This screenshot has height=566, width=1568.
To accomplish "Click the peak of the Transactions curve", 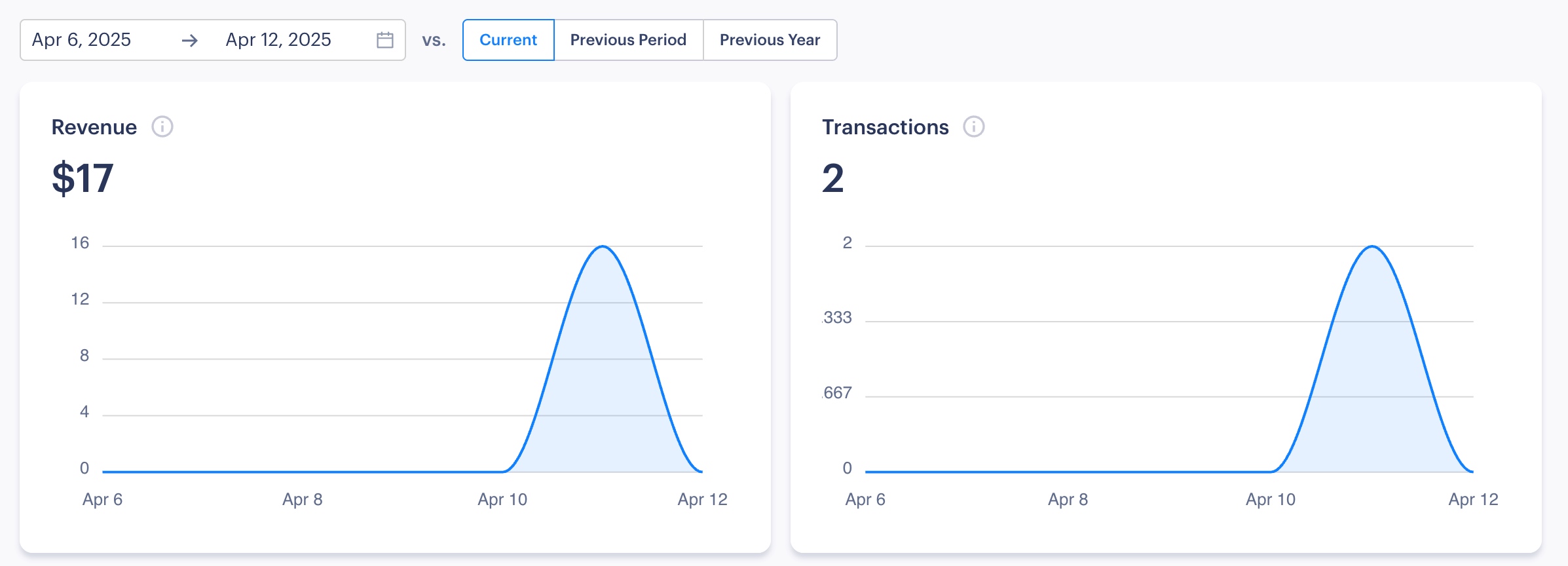I will point(1372,247).
